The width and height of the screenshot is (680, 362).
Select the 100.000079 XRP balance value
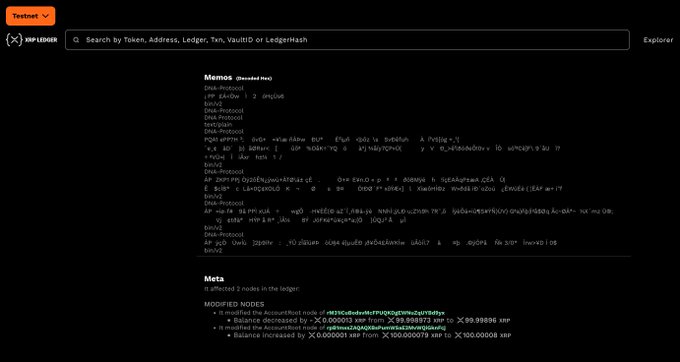tap(413, 336)
